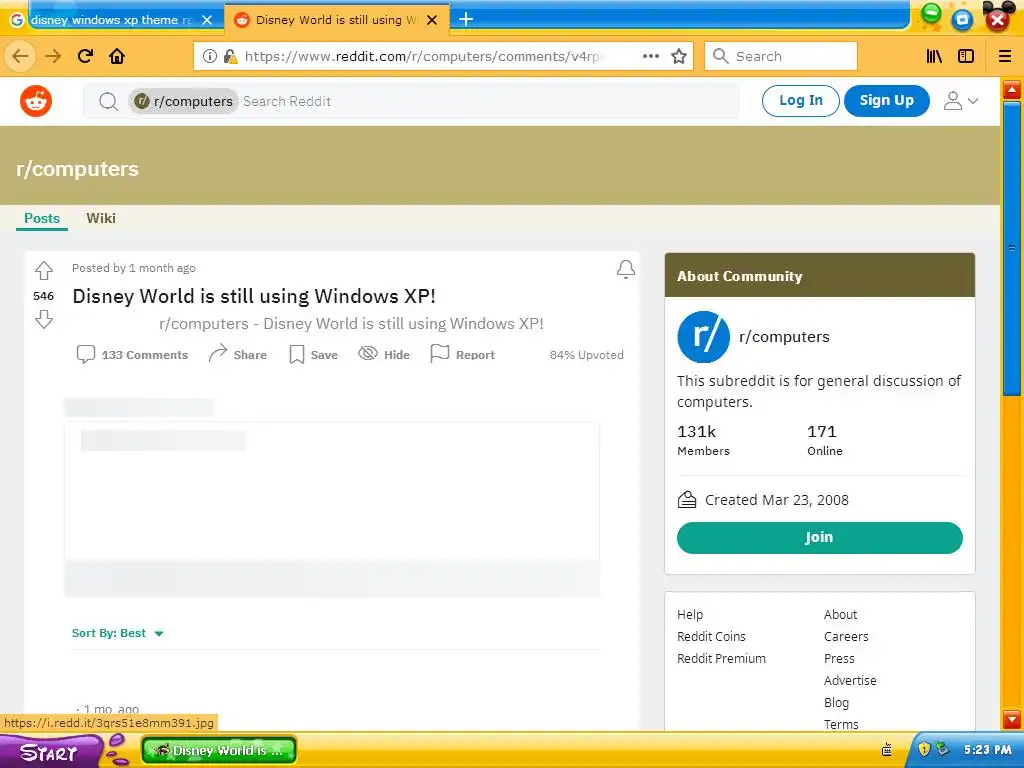The image size is (1024, 768).
Task: Open the Press footer link
Action: coord(839,658)
